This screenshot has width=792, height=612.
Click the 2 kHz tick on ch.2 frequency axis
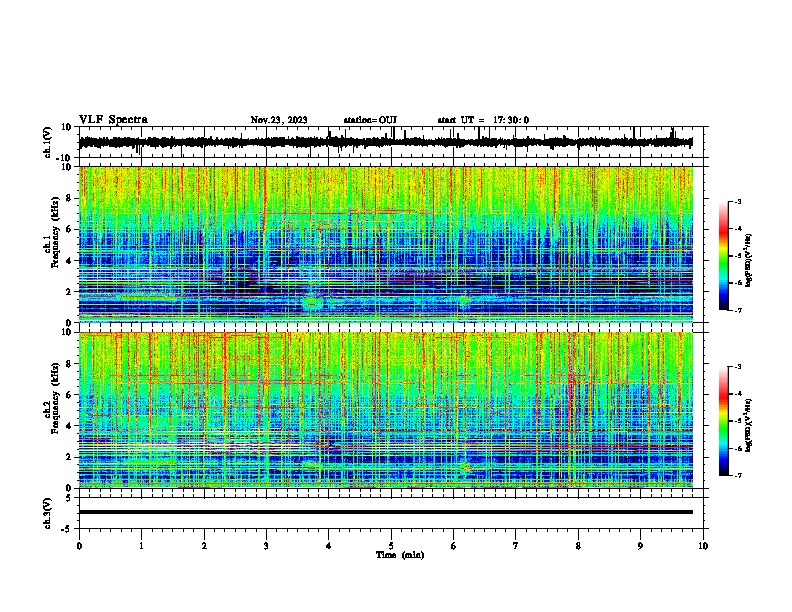[x=69, y=457]
